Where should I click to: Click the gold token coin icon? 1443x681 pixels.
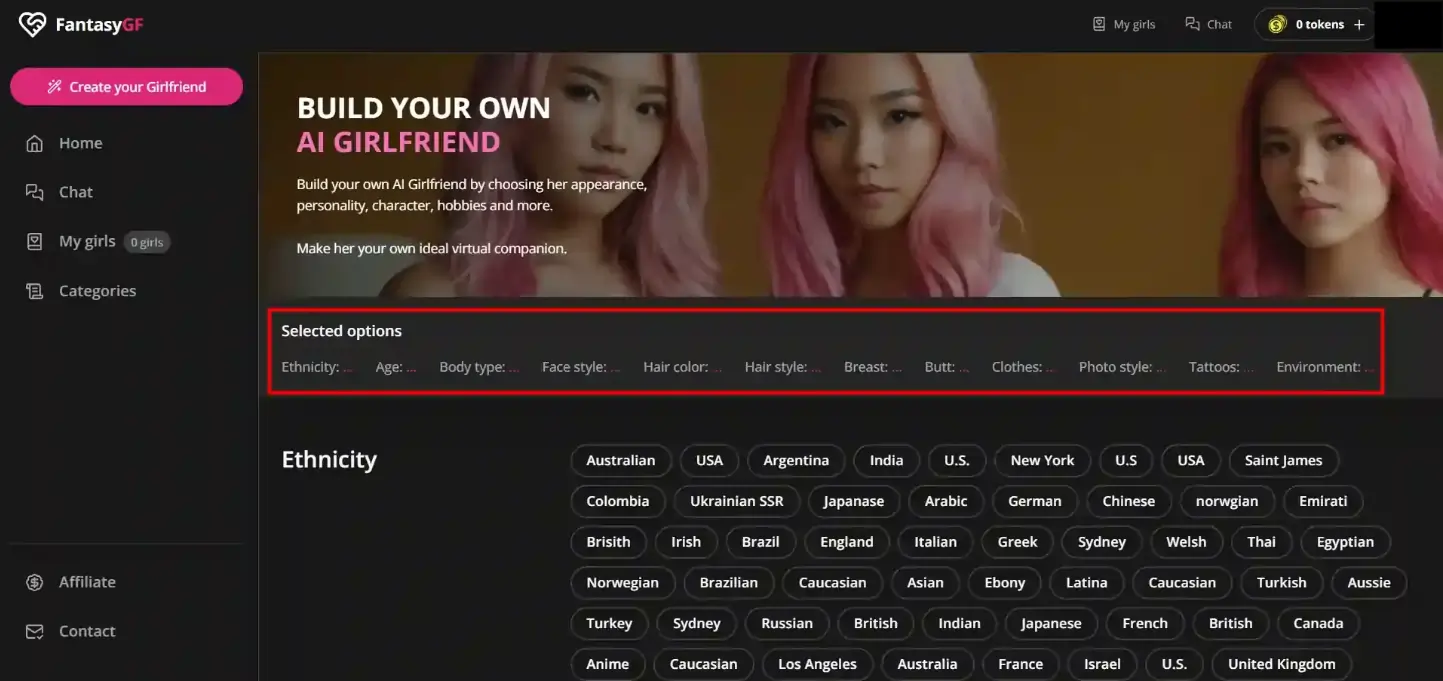1277,23
